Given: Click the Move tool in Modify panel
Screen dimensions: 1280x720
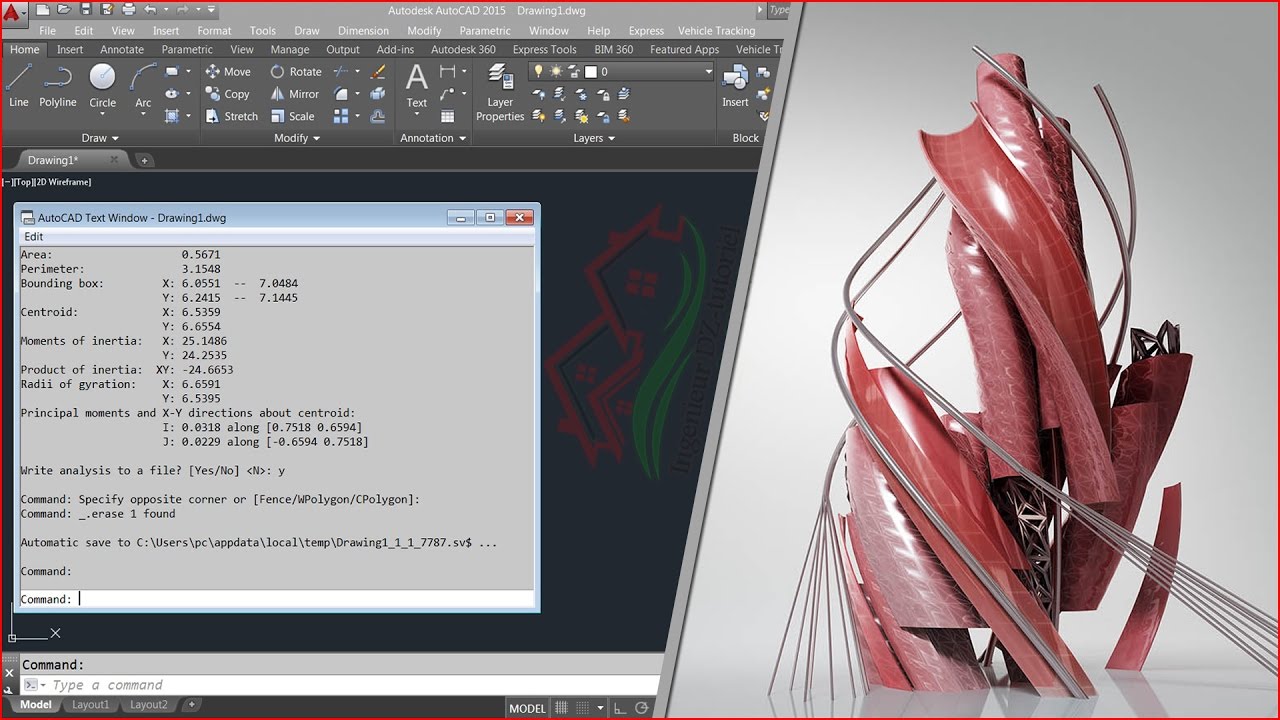Looking at the screenshot, I should [228, 72].
